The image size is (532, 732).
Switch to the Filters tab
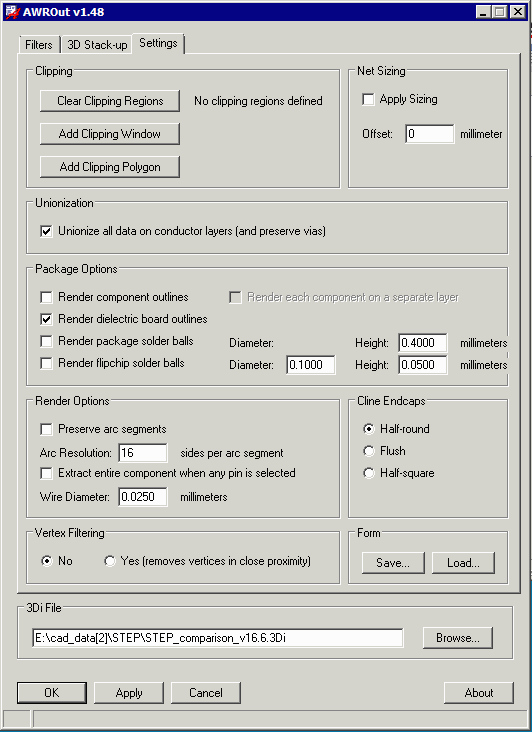click(39, 45)
